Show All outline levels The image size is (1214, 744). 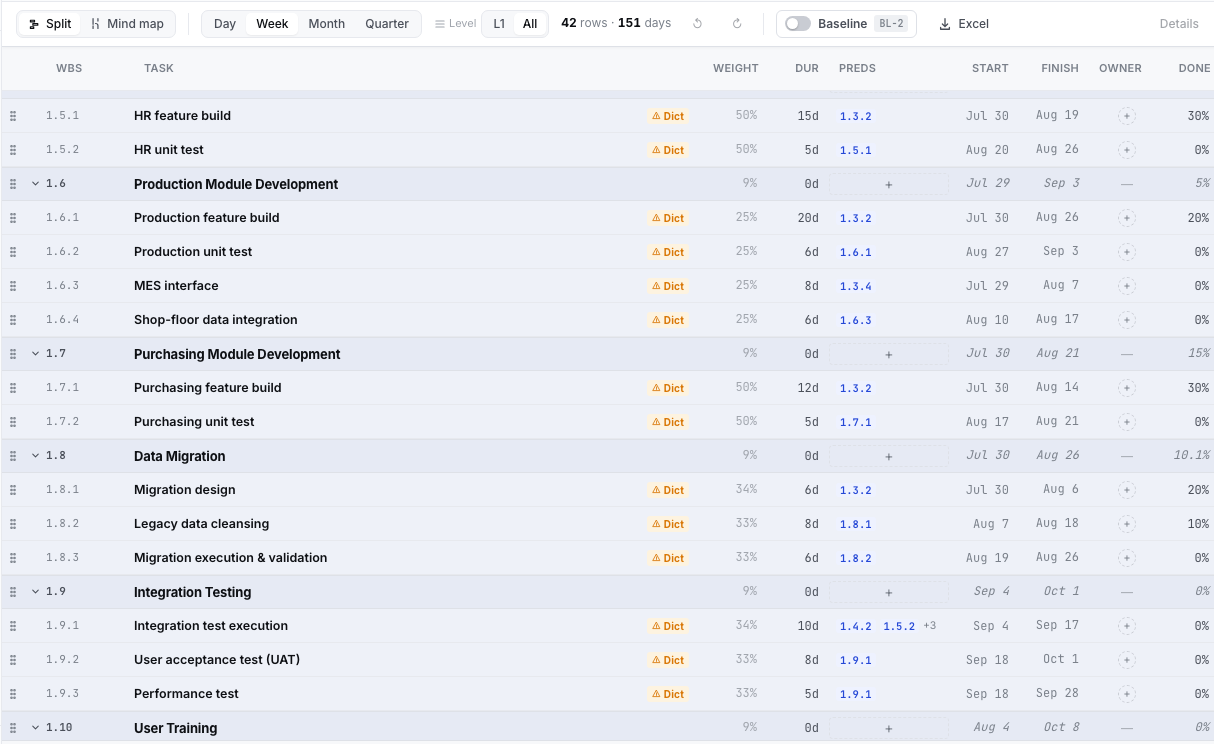pyautogui.click(x=530, y=24)
